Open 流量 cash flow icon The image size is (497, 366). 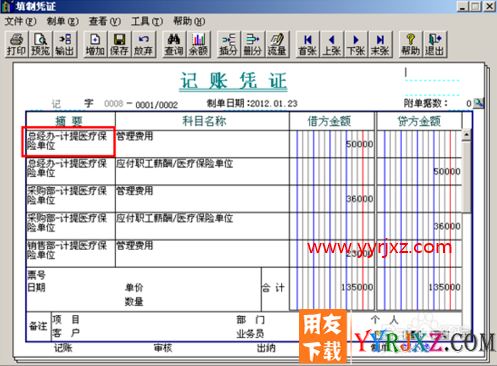(x=277, y=44)
